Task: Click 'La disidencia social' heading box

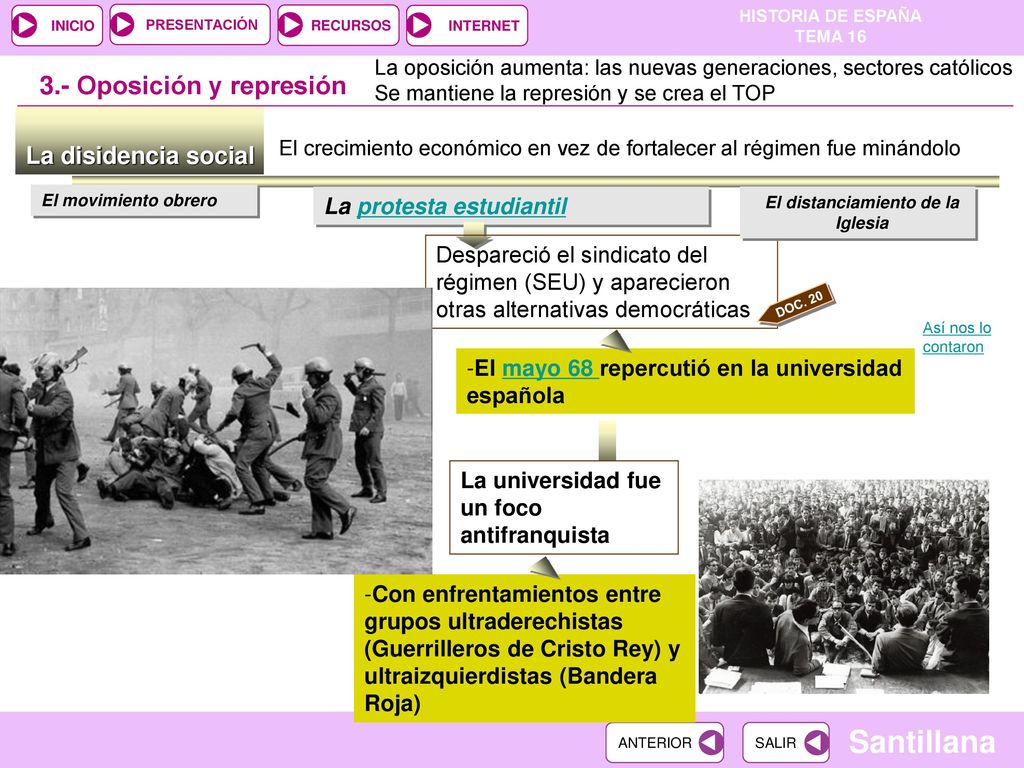Action: (140, 142)
